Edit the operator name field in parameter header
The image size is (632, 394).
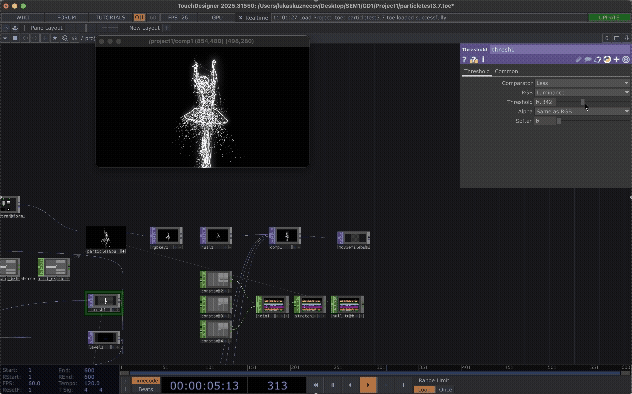coord(560,50)
